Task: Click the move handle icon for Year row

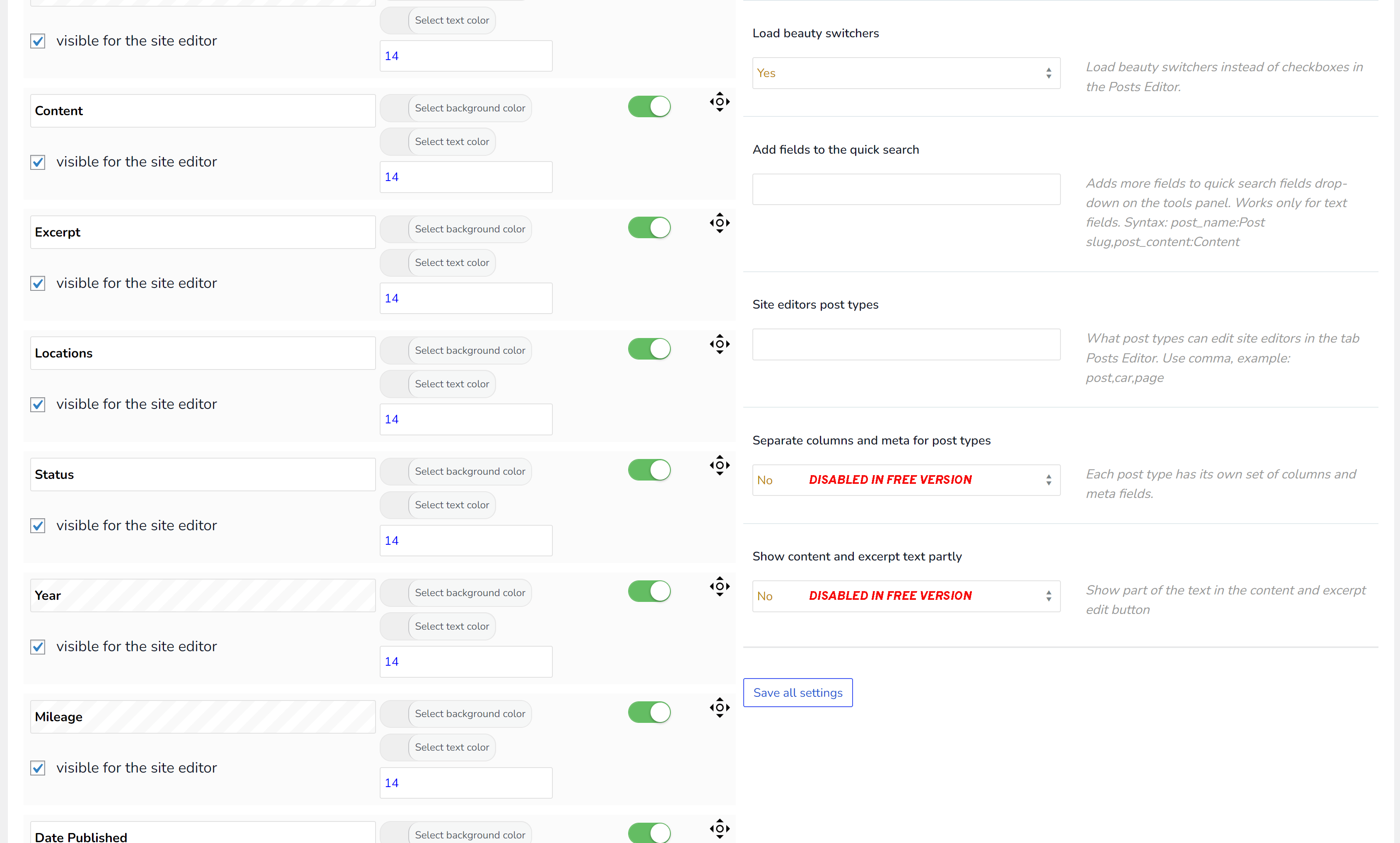Action: coord(719,586)
